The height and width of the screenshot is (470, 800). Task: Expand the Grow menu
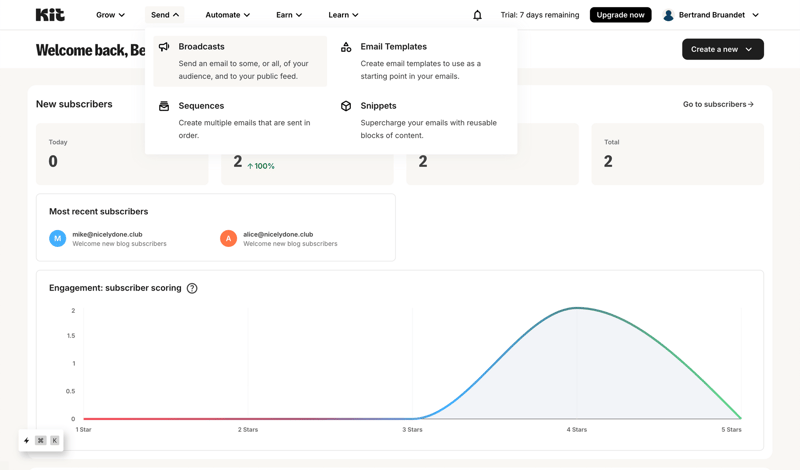(x=110, y=15)
